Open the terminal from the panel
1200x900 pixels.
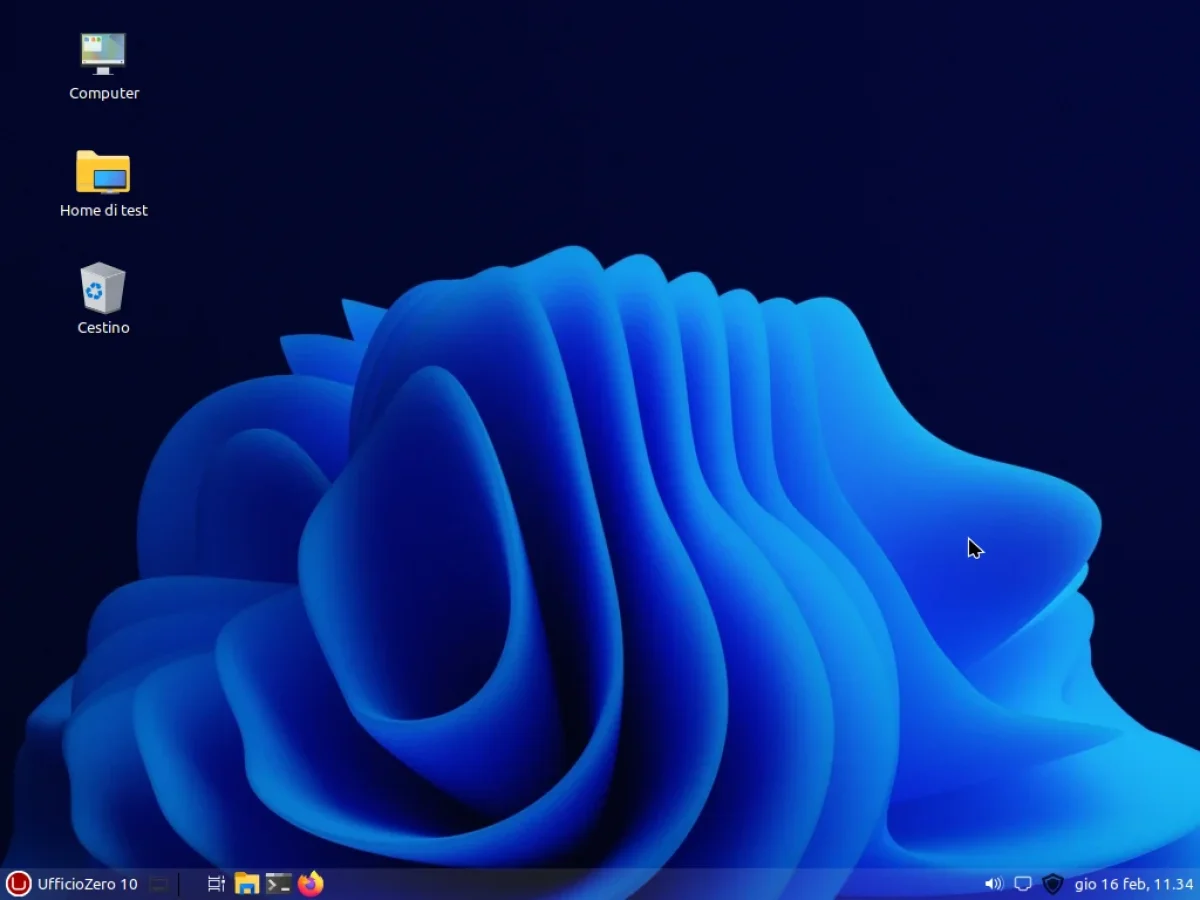coord(278,884)
